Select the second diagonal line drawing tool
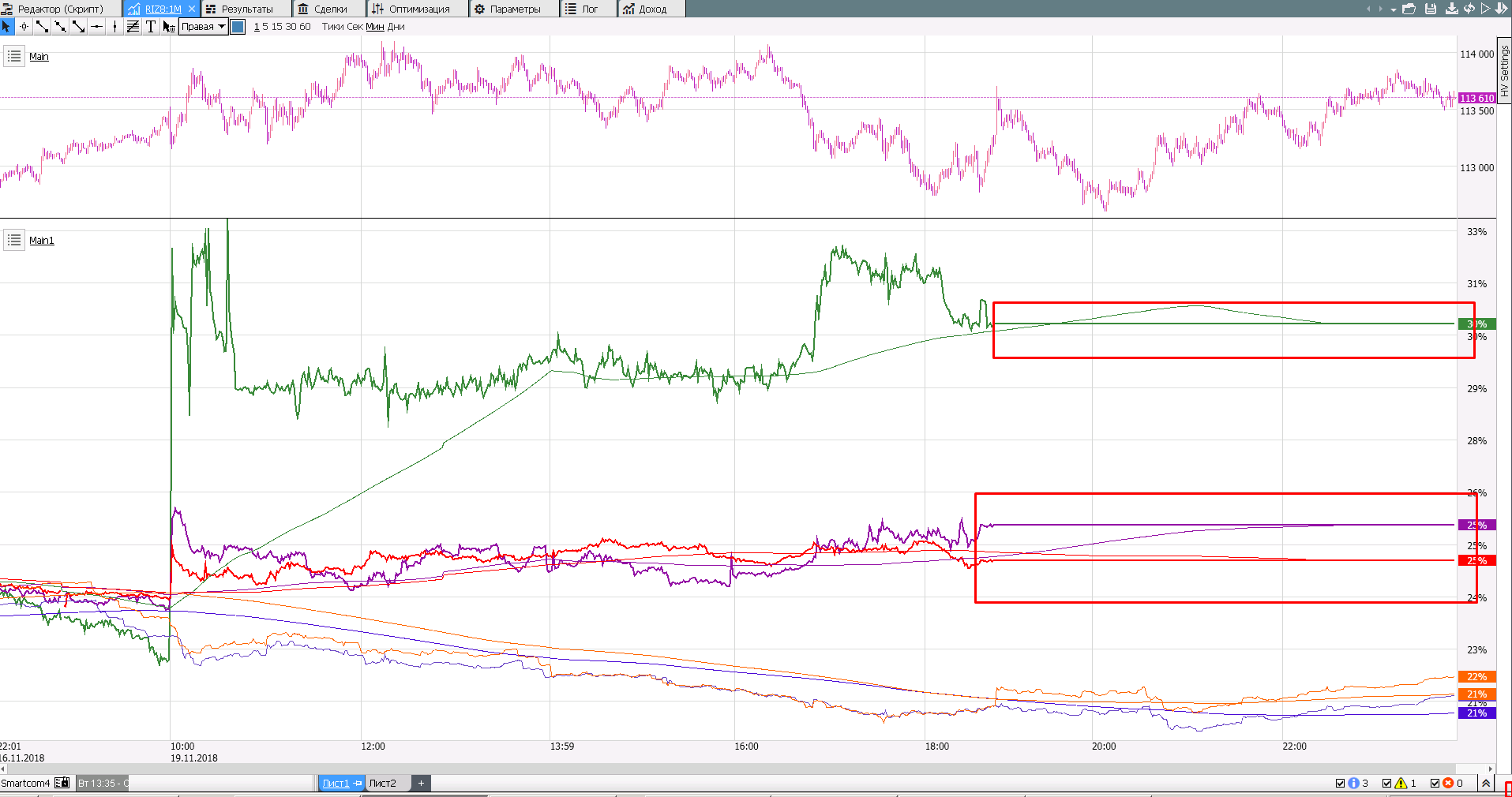This screenshot has height=797, width=1512. pyautogui.click(x=61, y=27)
